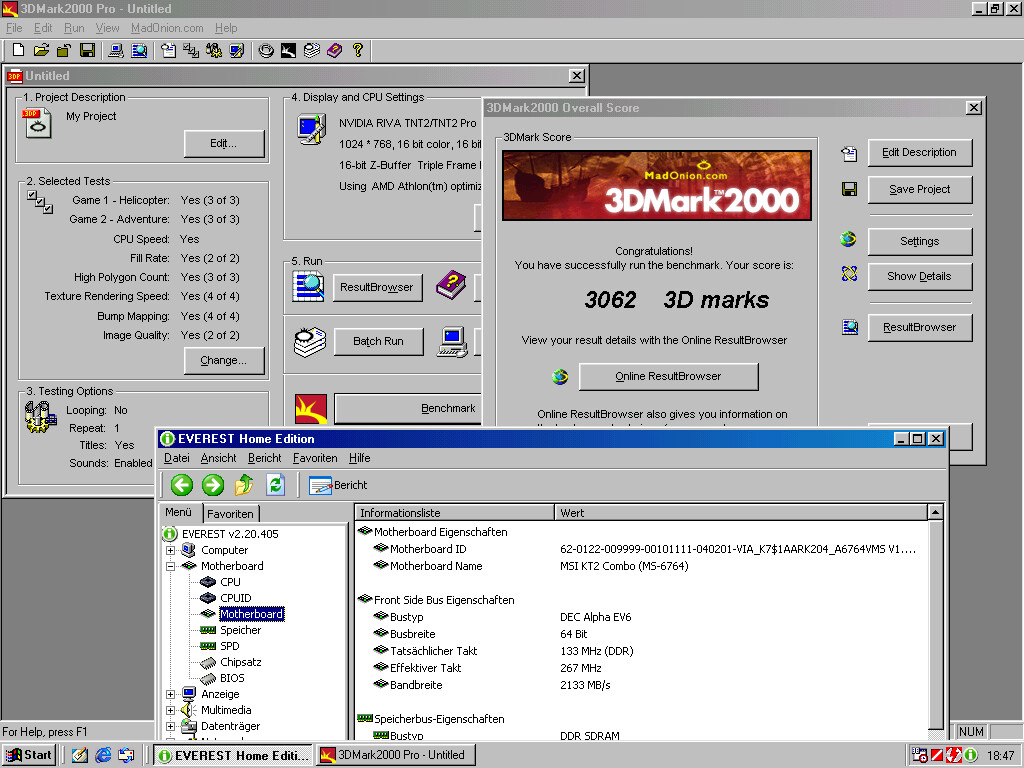
Task: Click the Bericht report toolbar button
Action: pos(338,485)
